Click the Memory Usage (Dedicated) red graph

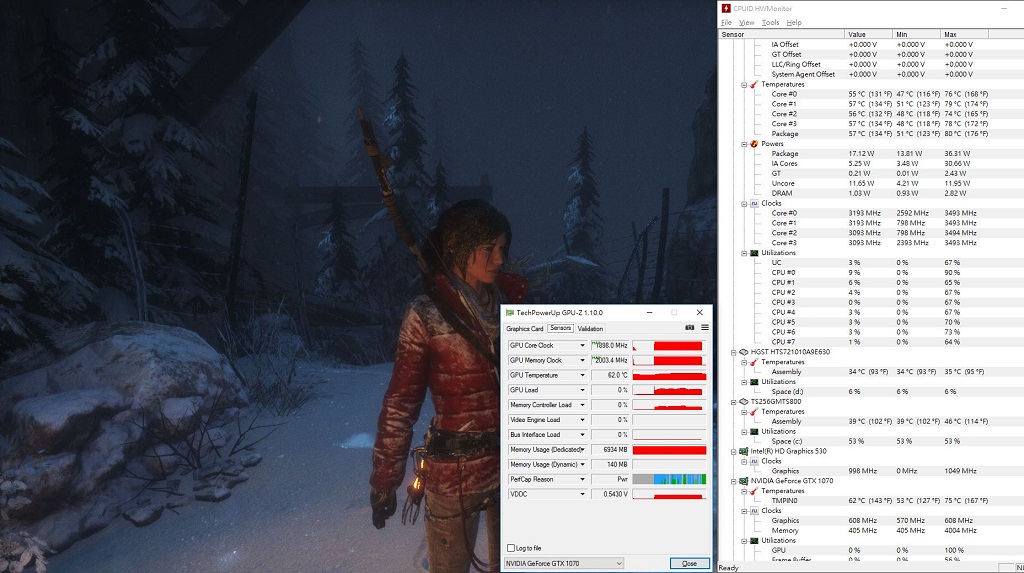[669, 450]
